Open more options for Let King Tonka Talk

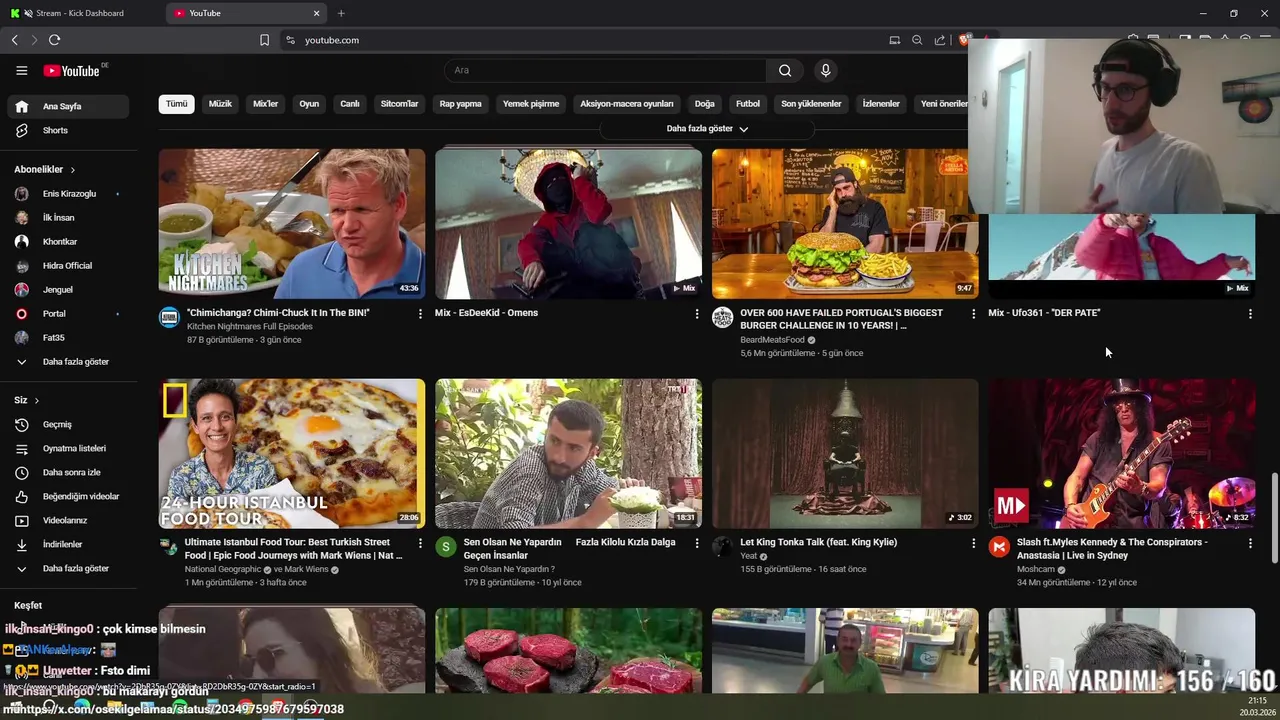tap(973, 543)
